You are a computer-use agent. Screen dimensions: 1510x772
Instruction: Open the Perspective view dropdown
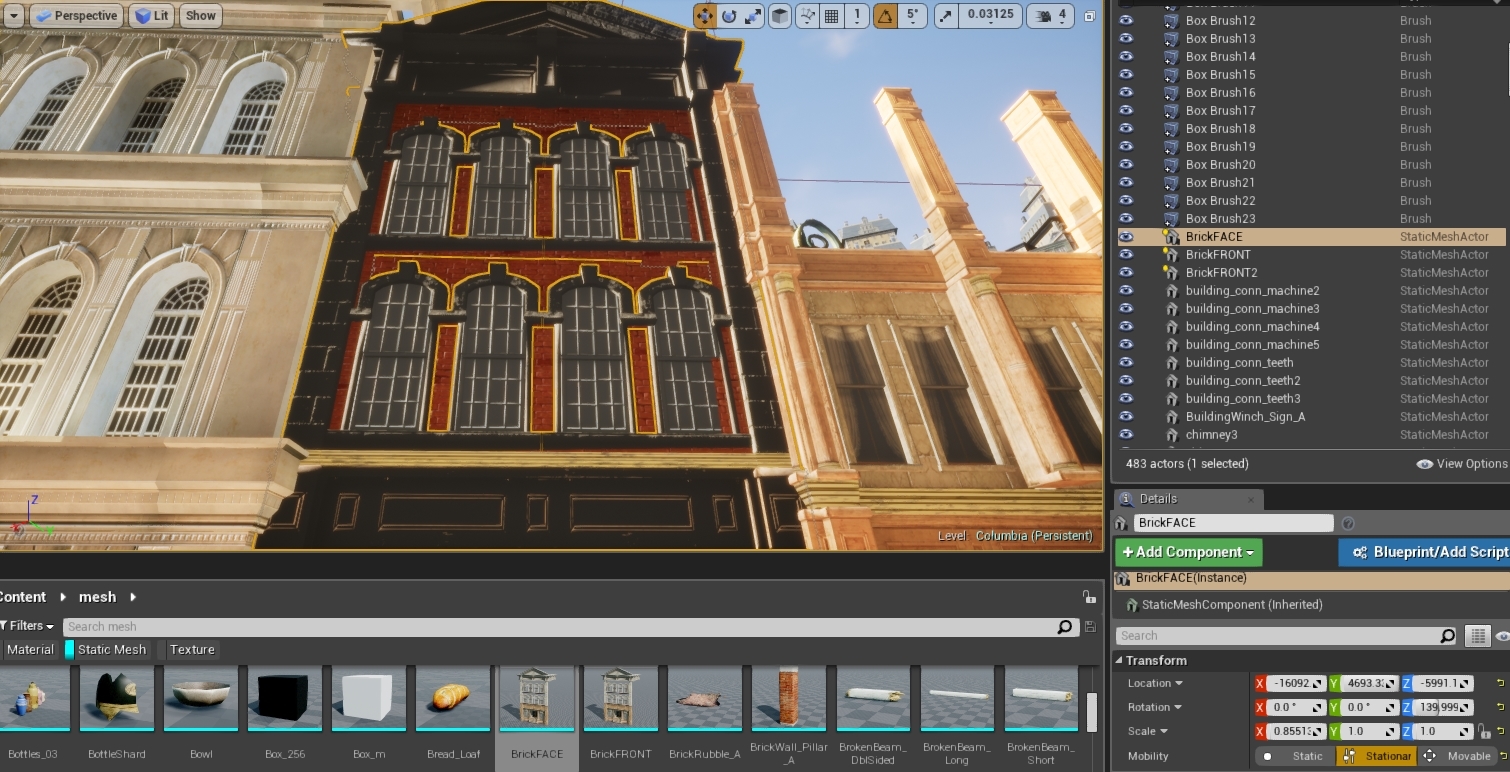[x=77, y=15]
